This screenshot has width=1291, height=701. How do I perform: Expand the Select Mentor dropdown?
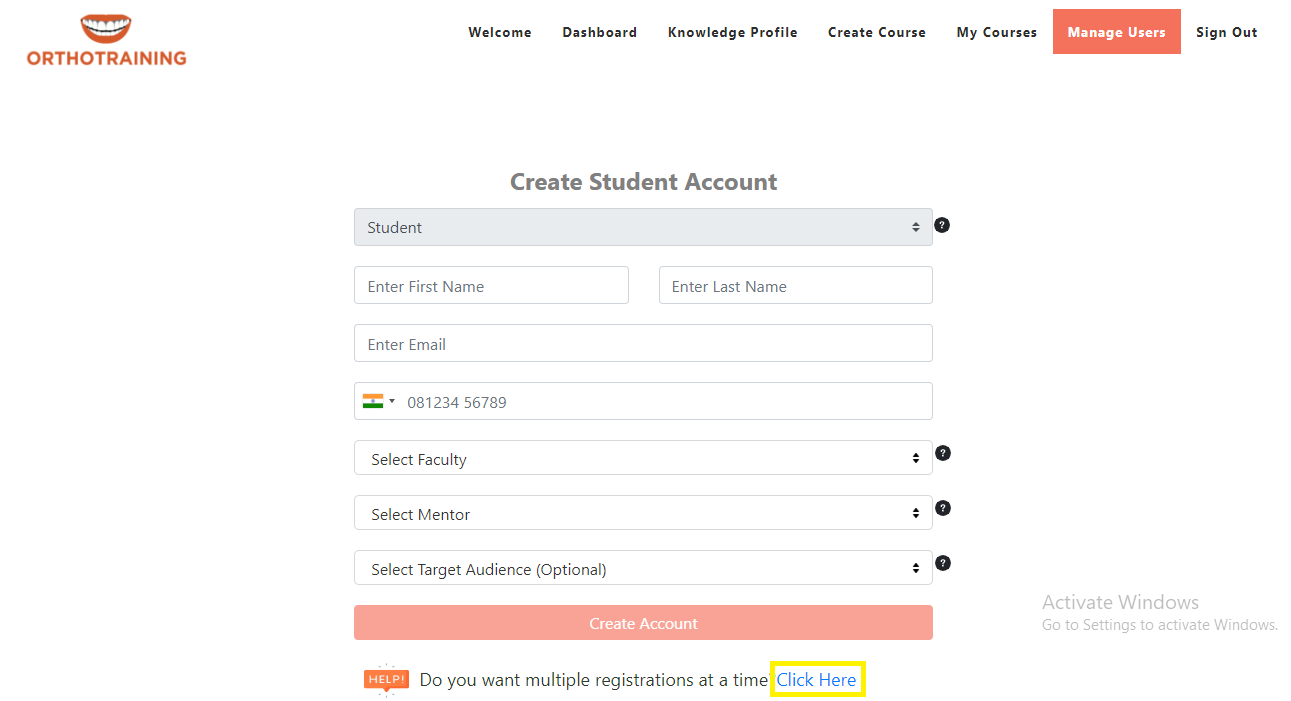[642, 514]
